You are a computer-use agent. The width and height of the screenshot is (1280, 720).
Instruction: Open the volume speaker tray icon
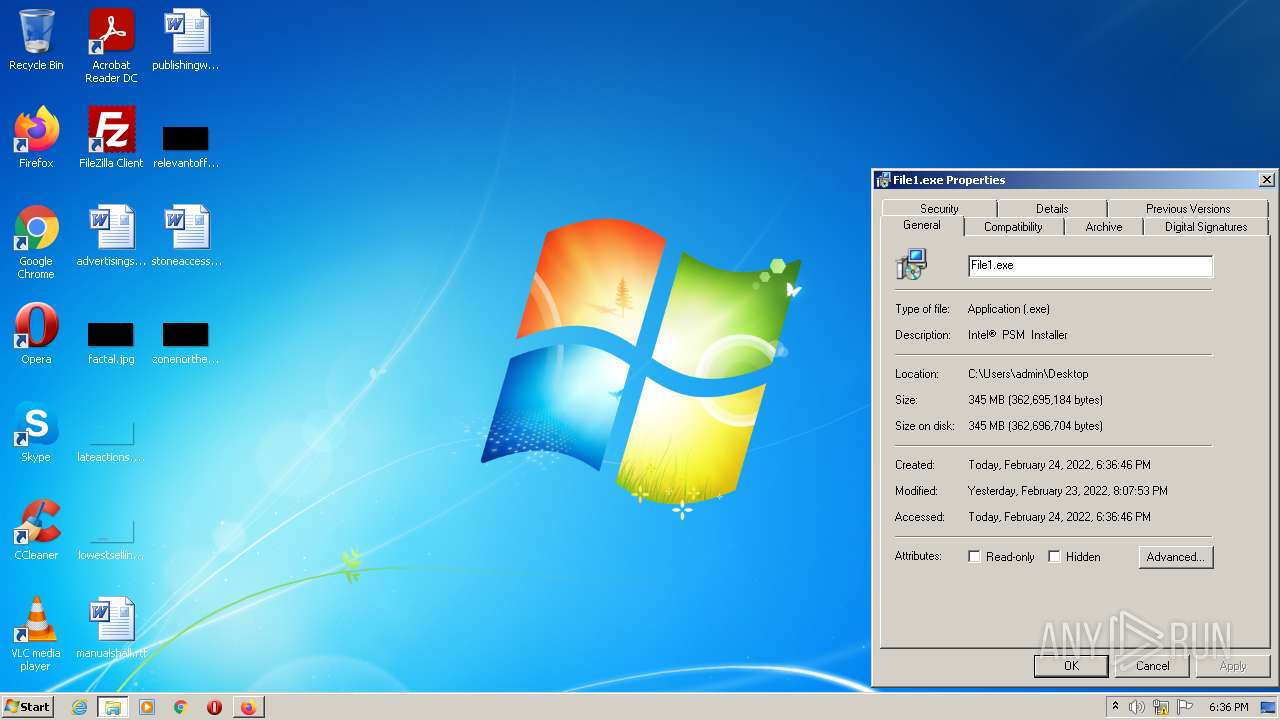pos(1137,707)
